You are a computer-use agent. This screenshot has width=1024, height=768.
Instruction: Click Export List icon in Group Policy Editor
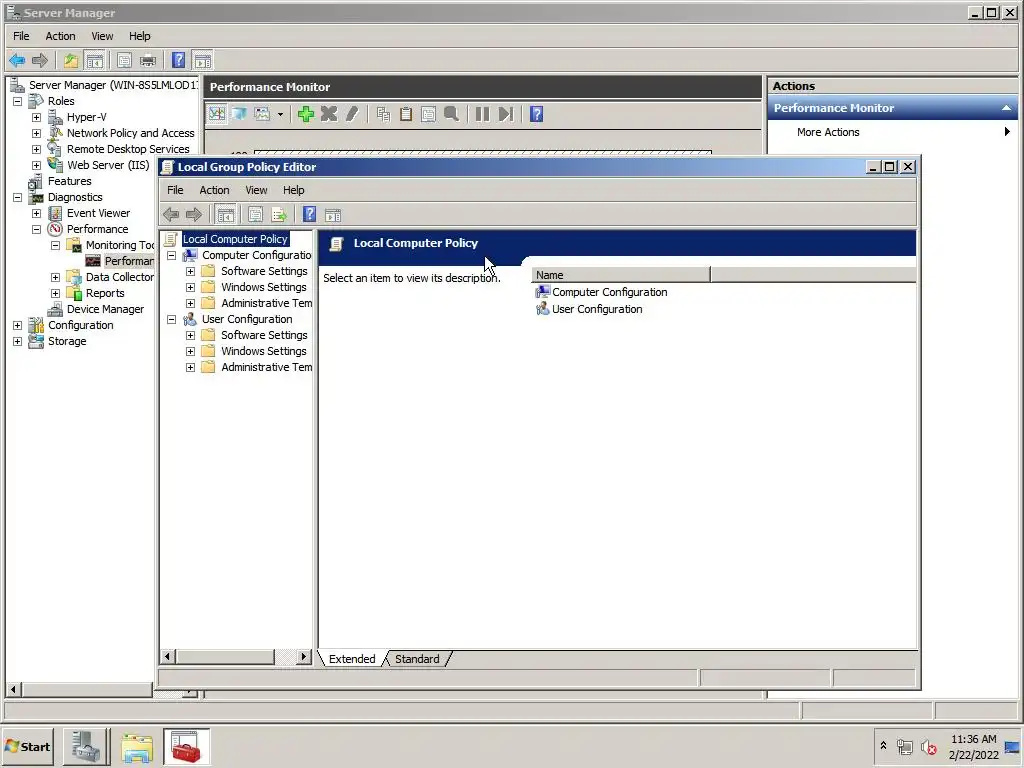[x=279, y=214]
